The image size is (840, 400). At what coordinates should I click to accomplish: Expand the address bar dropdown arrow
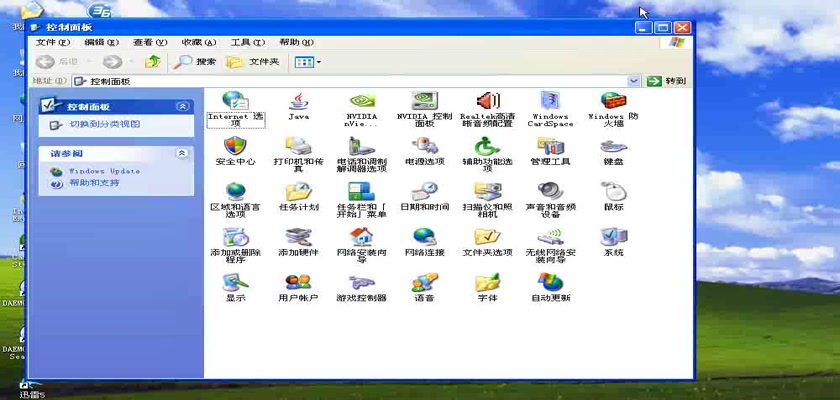click(634, 81)
